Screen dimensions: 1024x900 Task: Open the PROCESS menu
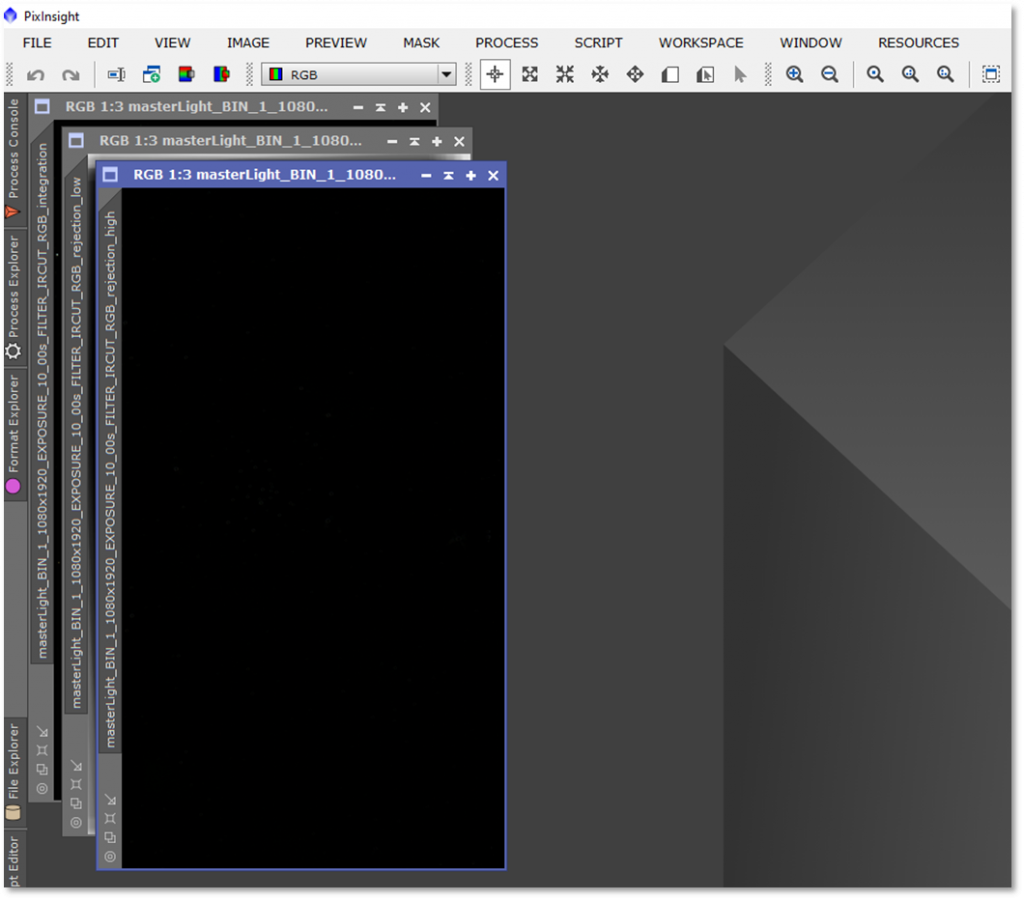point(506,43)
